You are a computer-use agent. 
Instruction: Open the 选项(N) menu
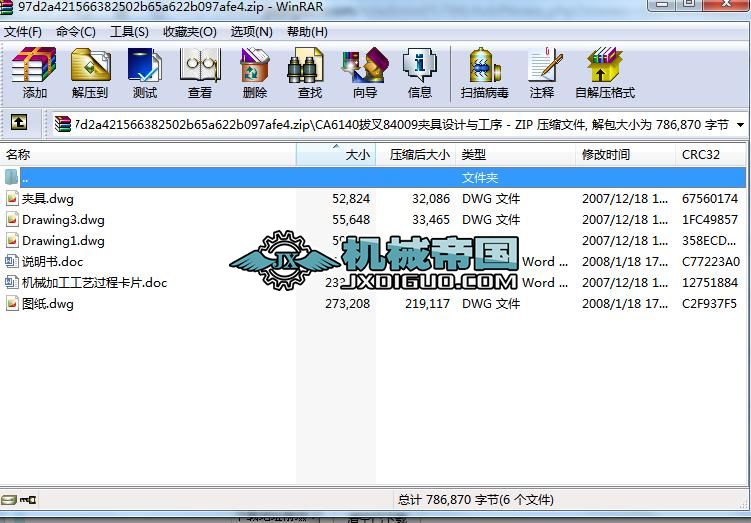(x=251, y=32)
